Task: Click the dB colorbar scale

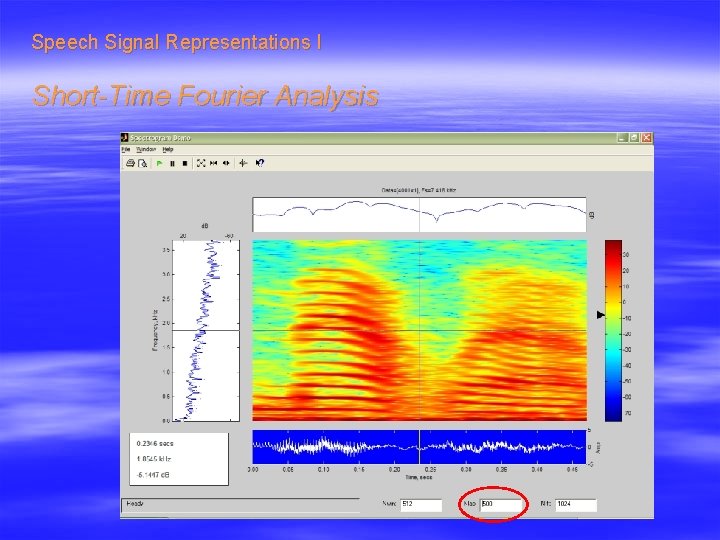Action: click(613, 330)
